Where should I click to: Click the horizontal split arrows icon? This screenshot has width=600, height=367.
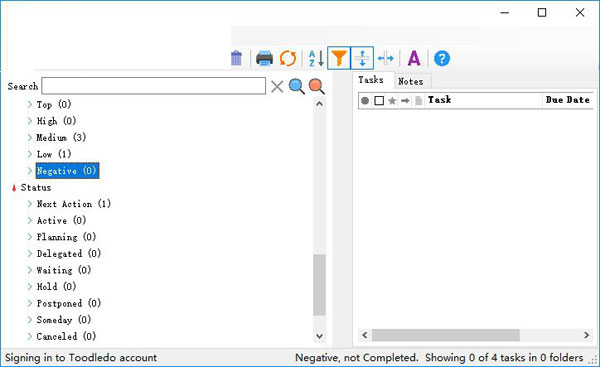385,59
